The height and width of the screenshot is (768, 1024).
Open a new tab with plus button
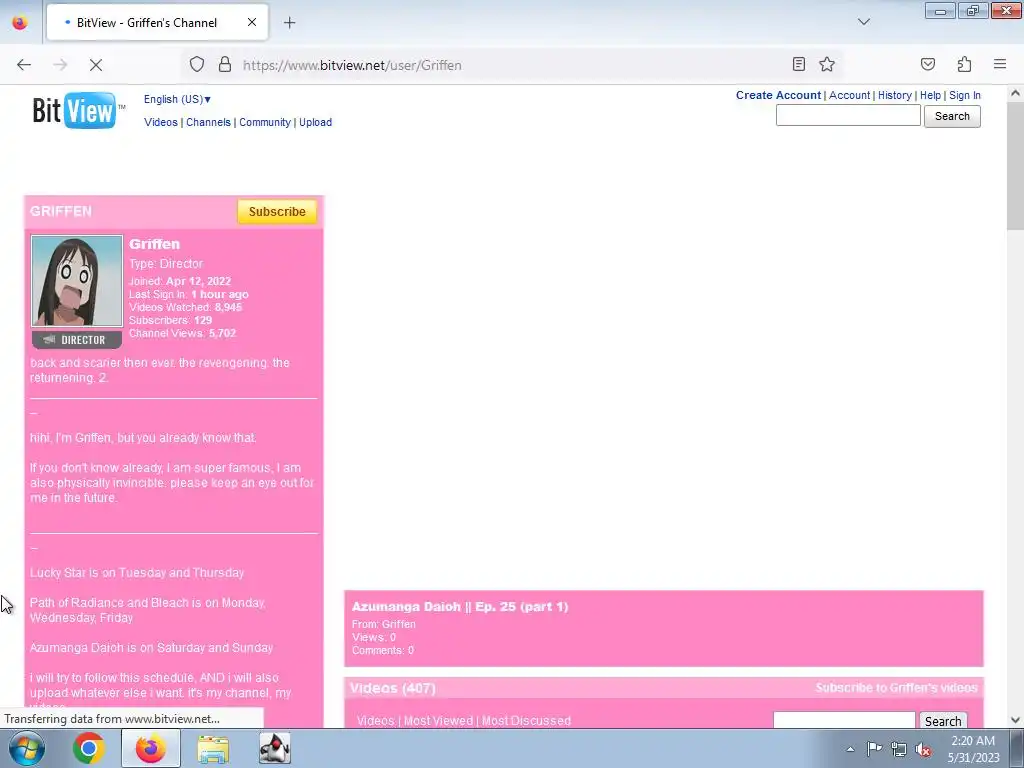click(289, 23)
